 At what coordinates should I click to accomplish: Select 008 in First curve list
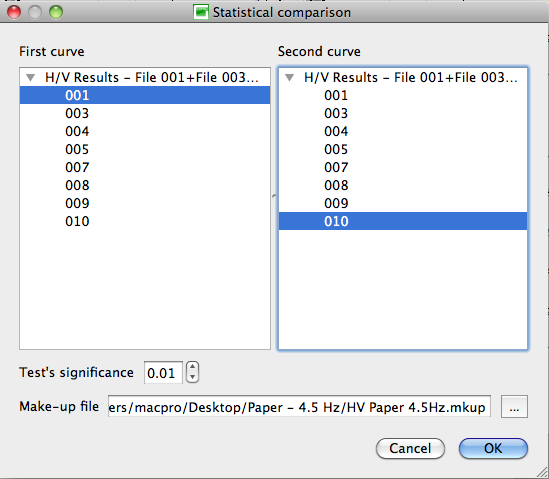pyautogui.click(x=145, y=185)
